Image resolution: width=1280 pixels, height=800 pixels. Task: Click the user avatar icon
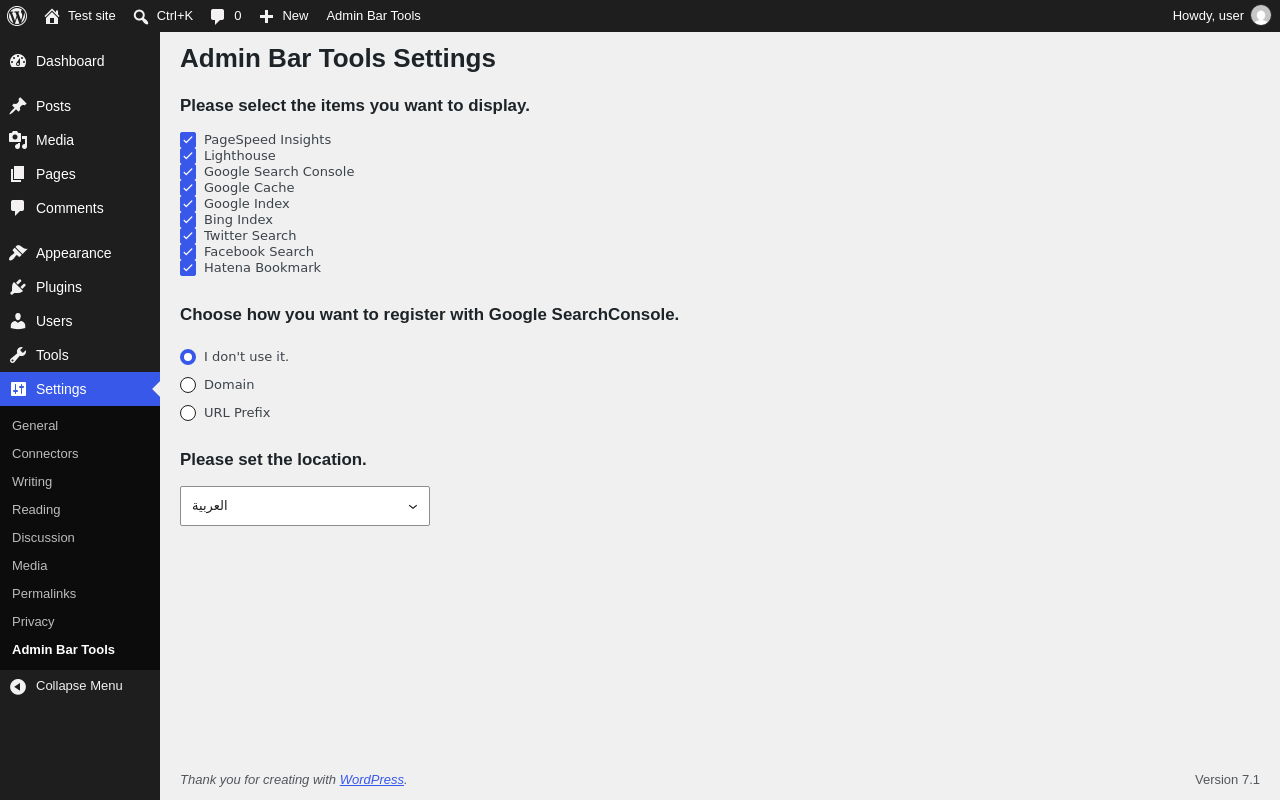tap(1261, 15)
